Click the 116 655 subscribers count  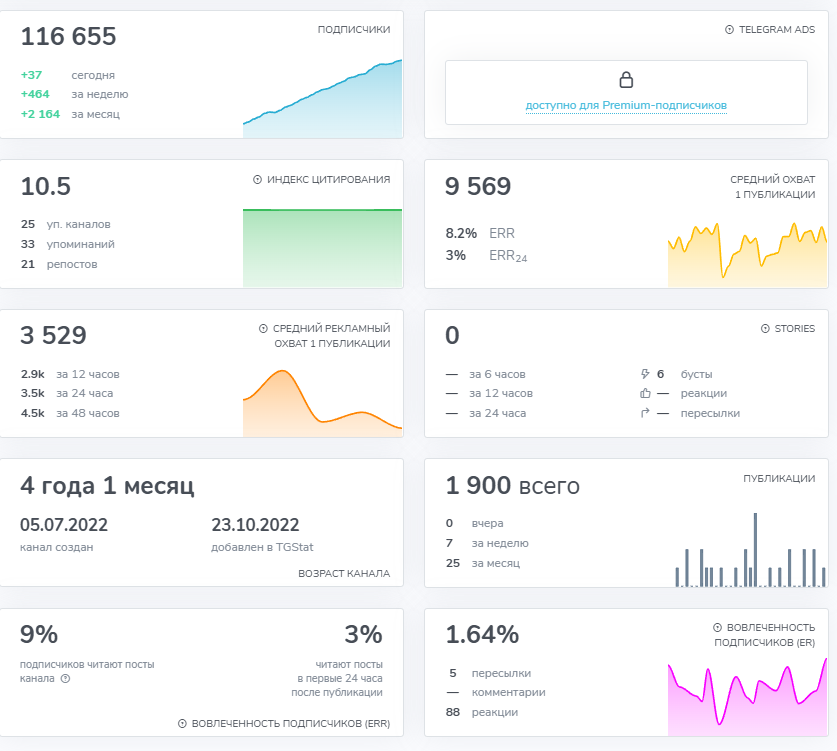pos(68,37)
